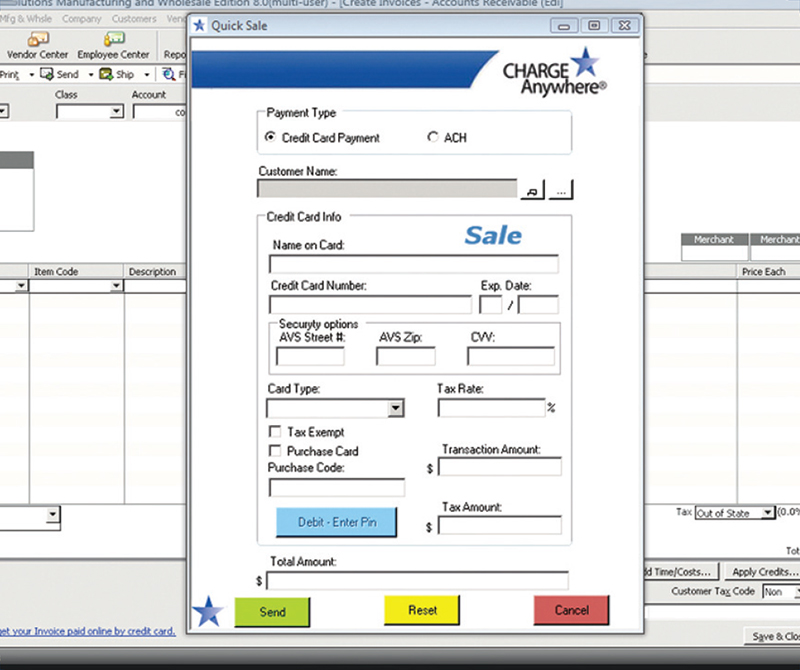Open invoice paid online by credit card link
Screen dimensions: 800x670
(88, 631)
